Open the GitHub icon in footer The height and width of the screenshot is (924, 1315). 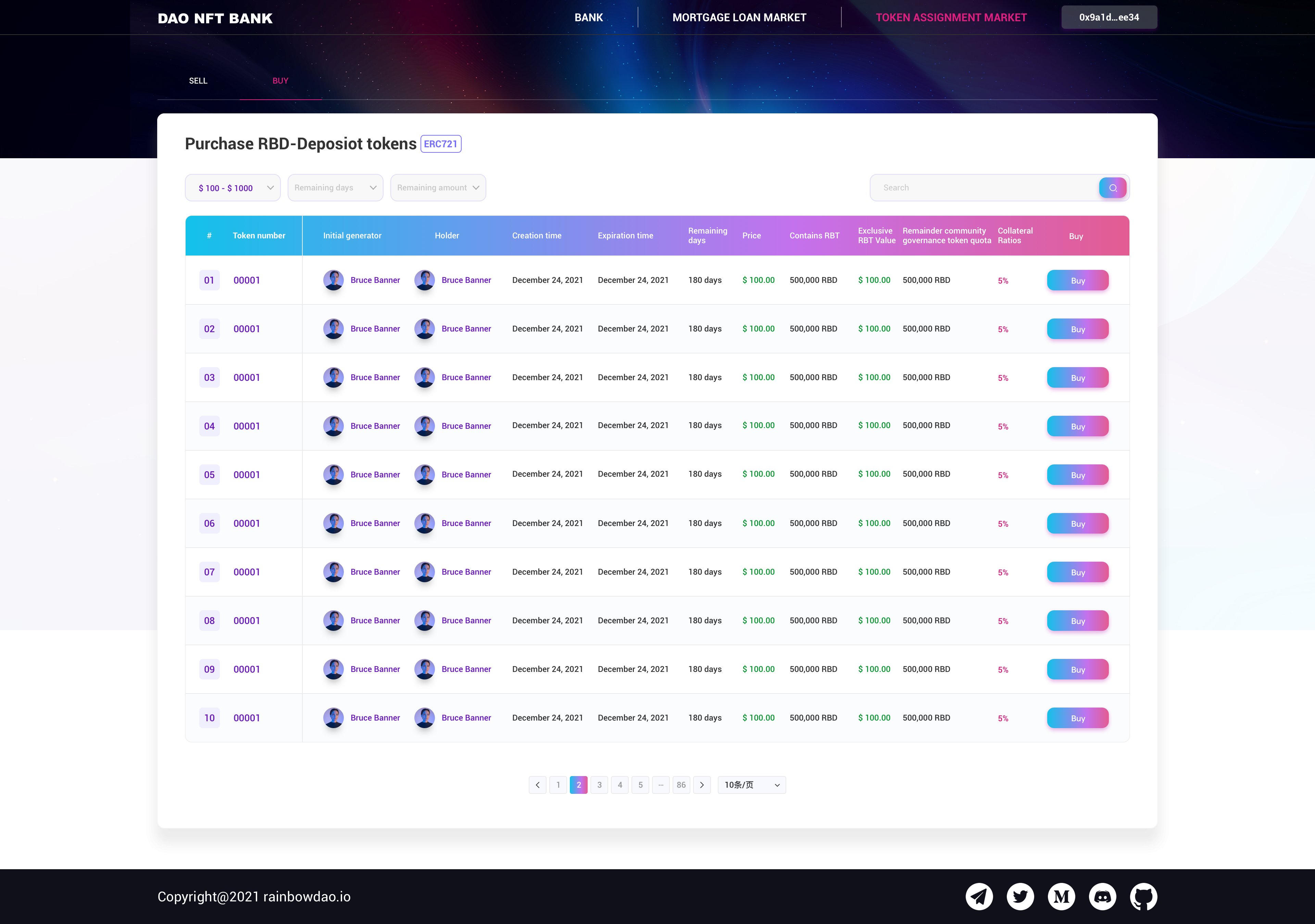pyautogui.click(x=1144, y=897)
